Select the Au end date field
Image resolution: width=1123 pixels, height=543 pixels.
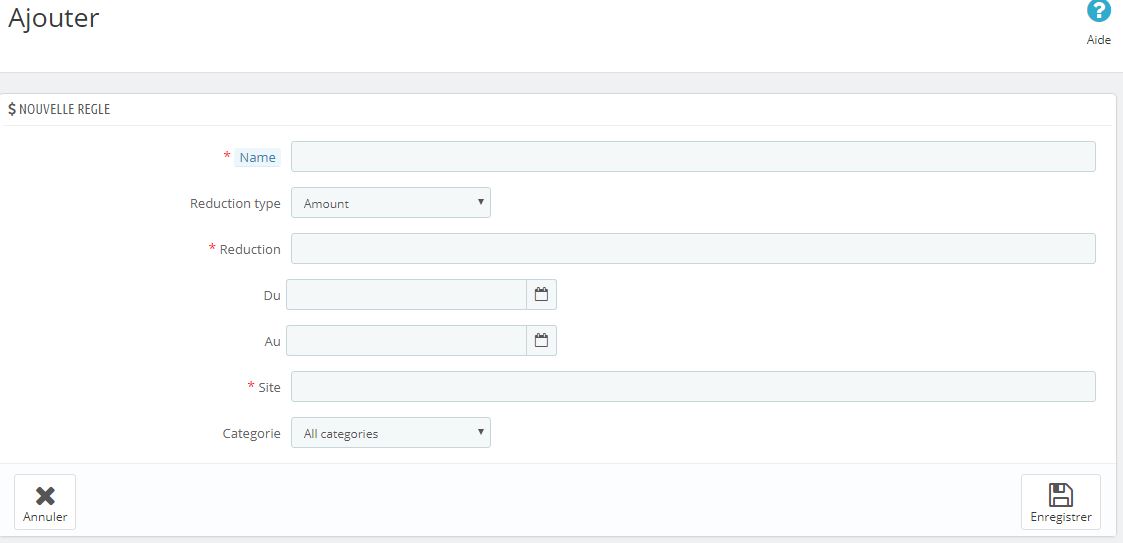click(x=406, y=341)
